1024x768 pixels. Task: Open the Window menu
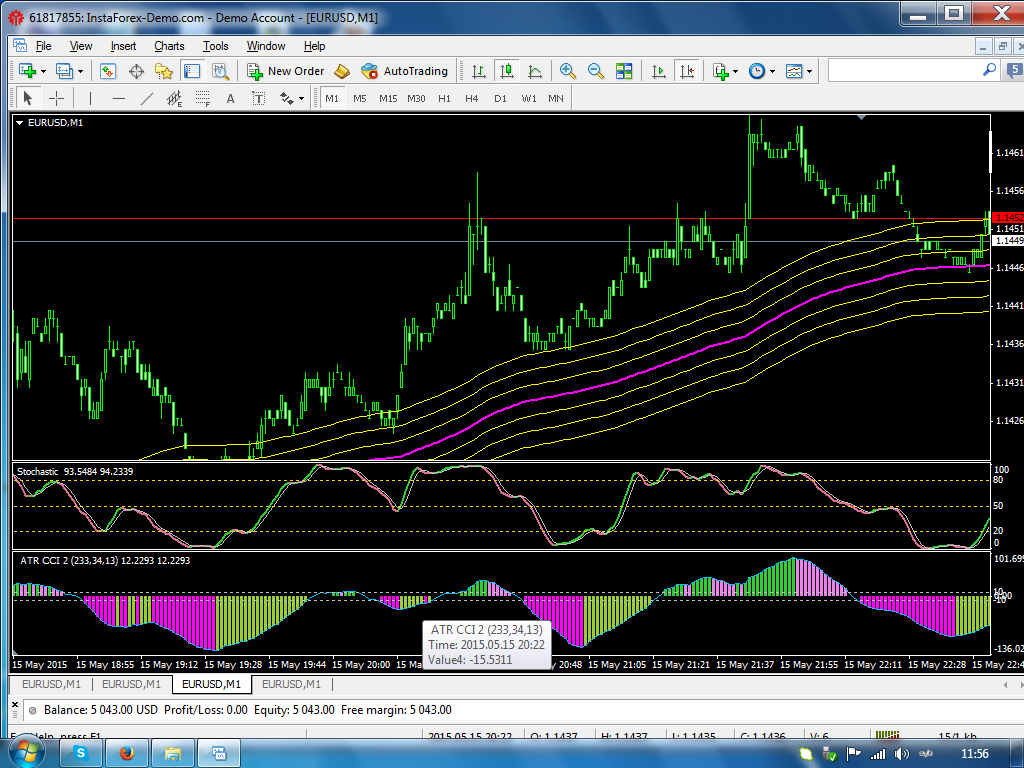[x=266, y=46]
